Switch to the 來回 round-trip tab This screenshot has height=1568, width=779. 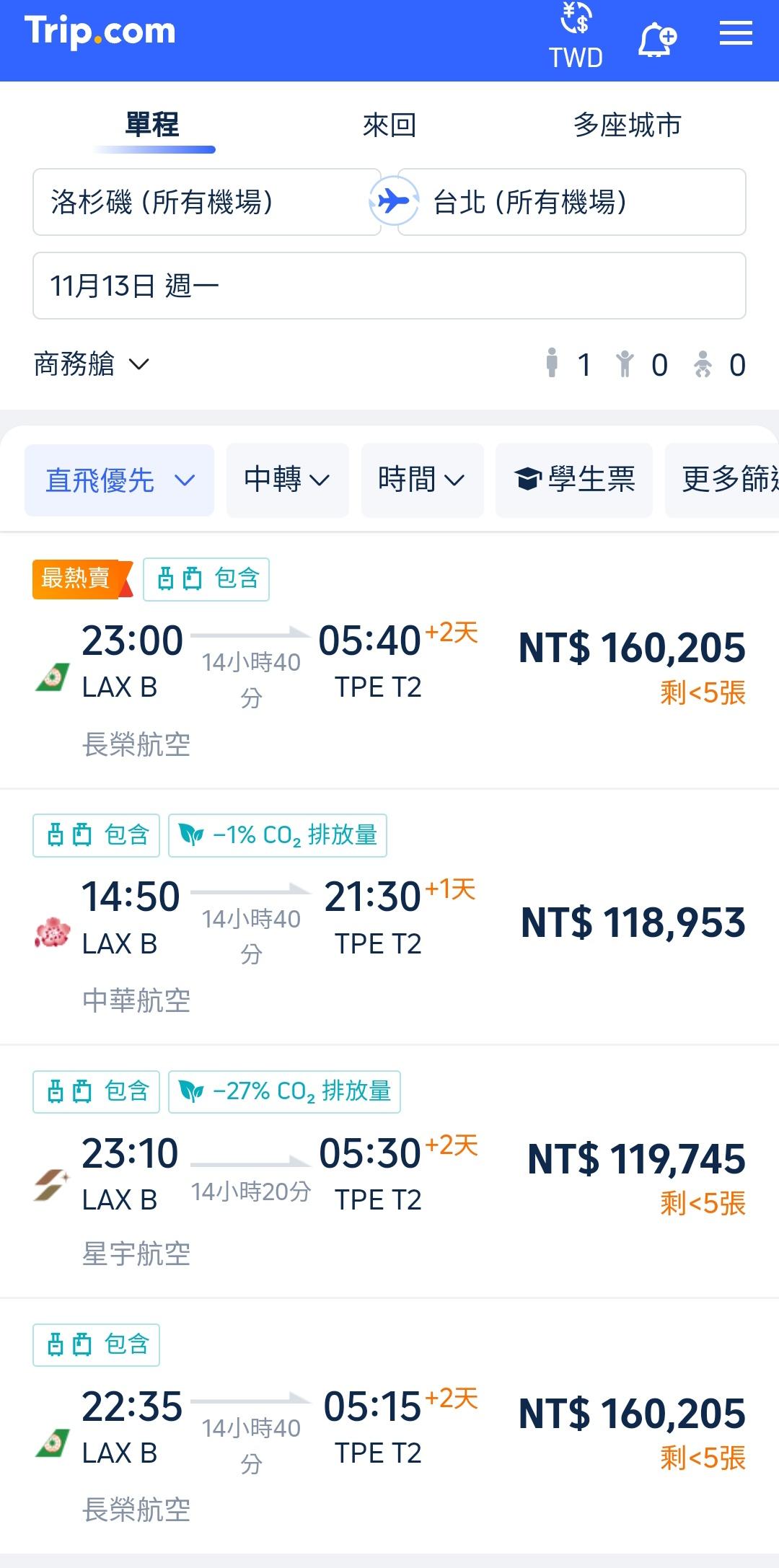(389, 125)
